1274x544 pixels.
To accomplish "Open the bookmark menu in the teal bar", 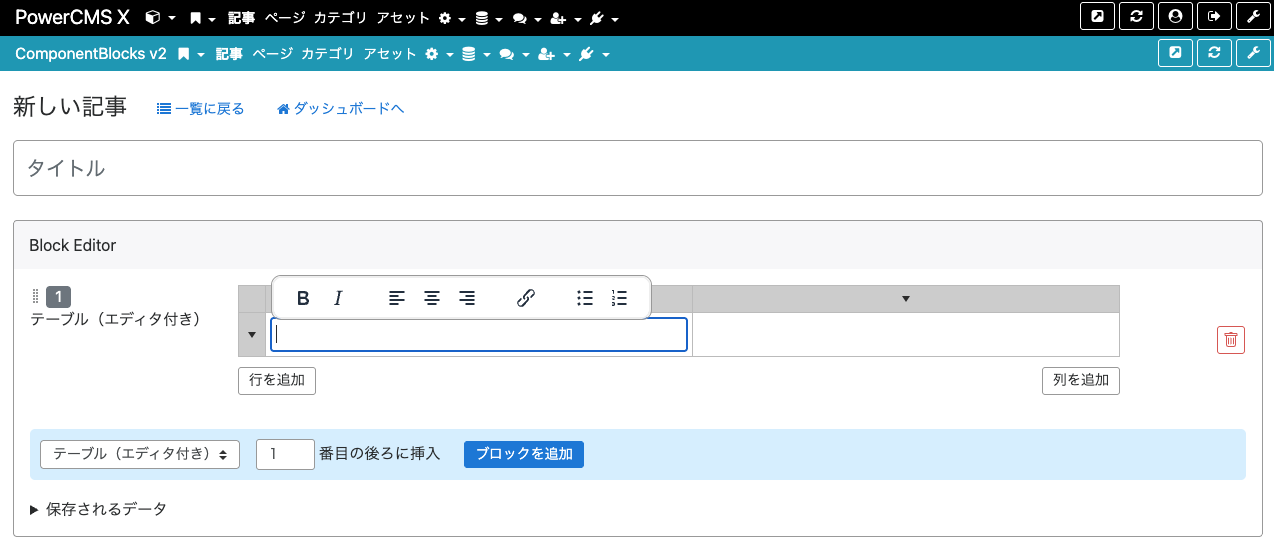I will (191, 54).
